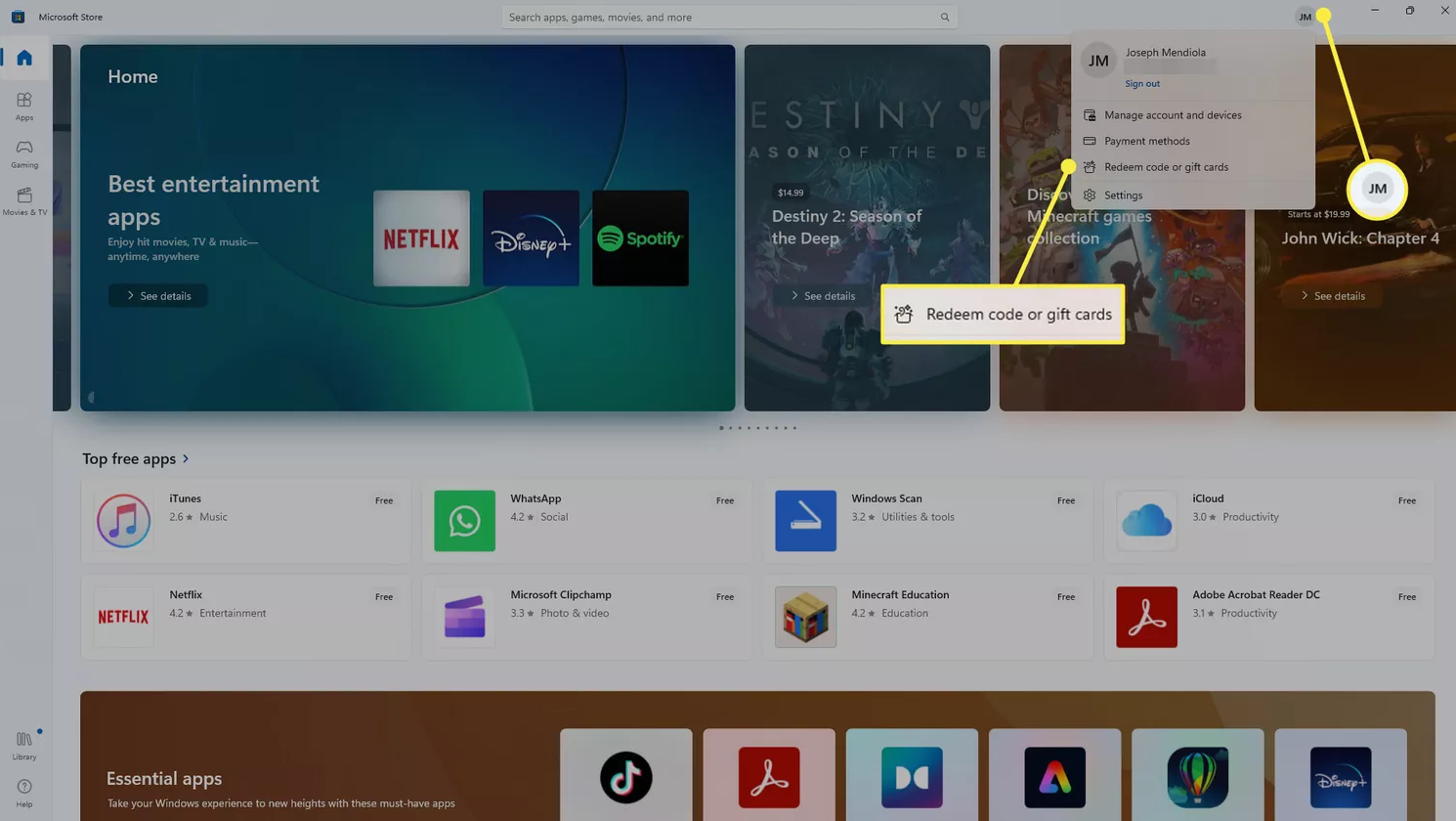Click the Joseph Mendiola account name
This screenshot has width=1456, height=821.
[x=1165, y=53]
